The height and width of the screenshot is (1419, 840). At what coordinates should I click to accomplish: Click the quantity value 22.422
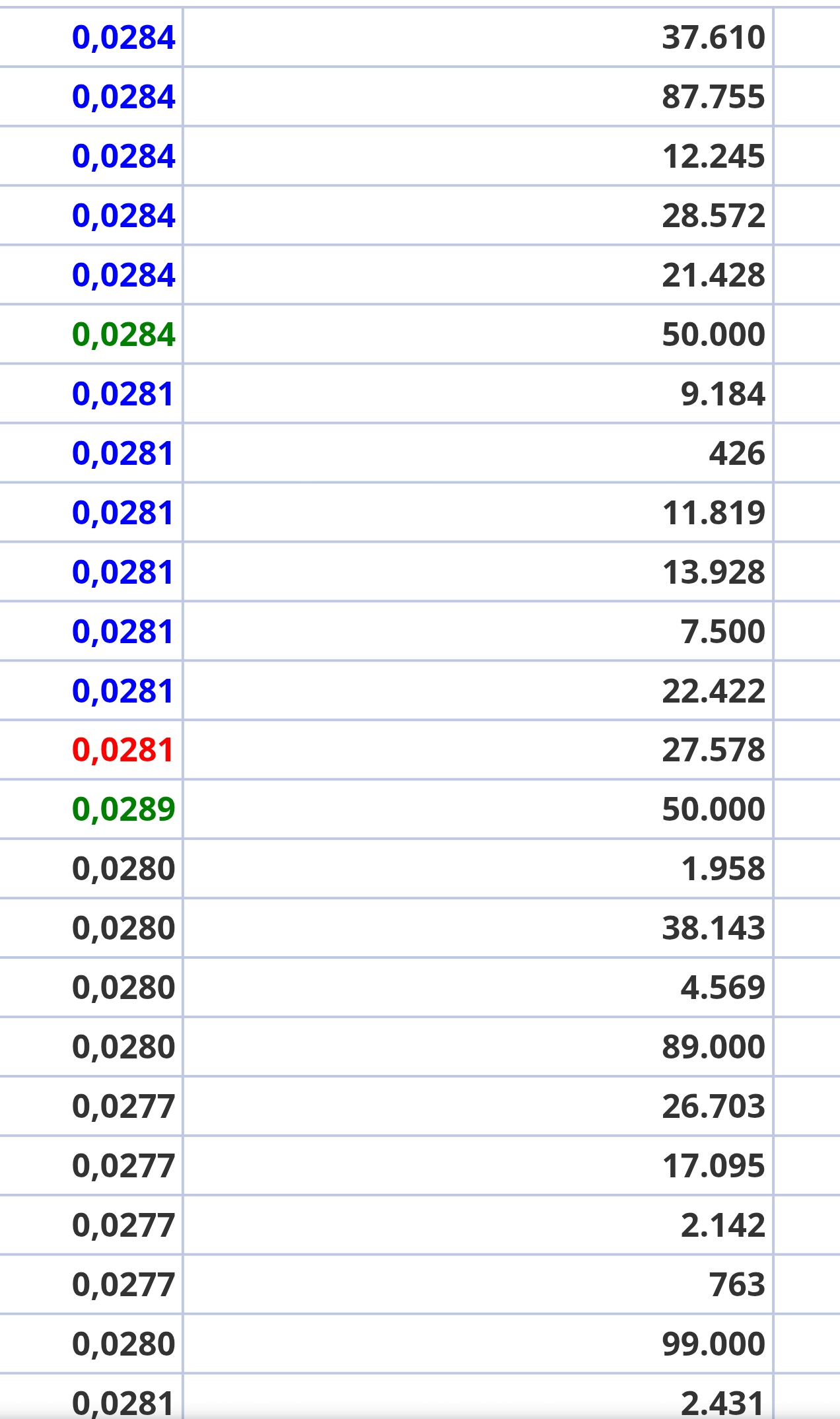[713, 691]
